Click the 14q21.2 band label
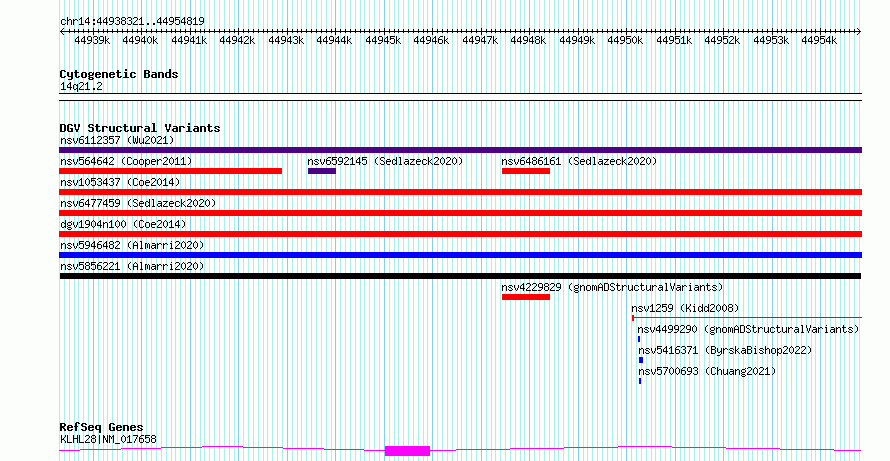The height and width of the screenshot is (461, 890). pyautogui.click(x=81, y=87)
